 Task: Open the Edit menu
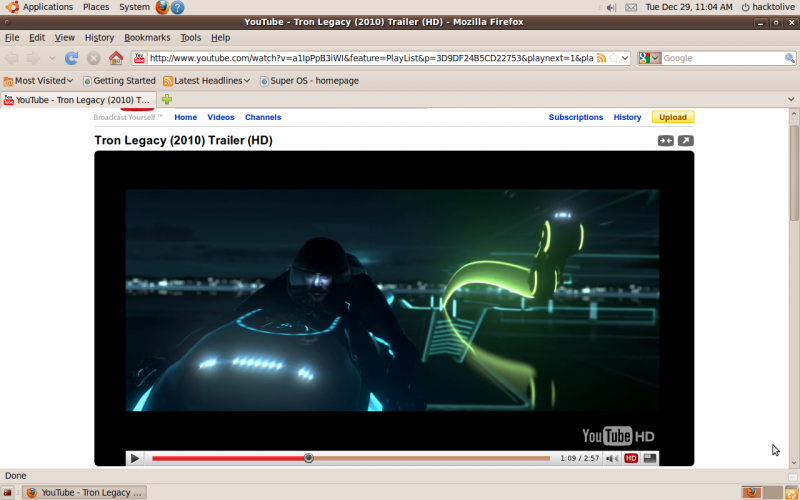[37, 38]
